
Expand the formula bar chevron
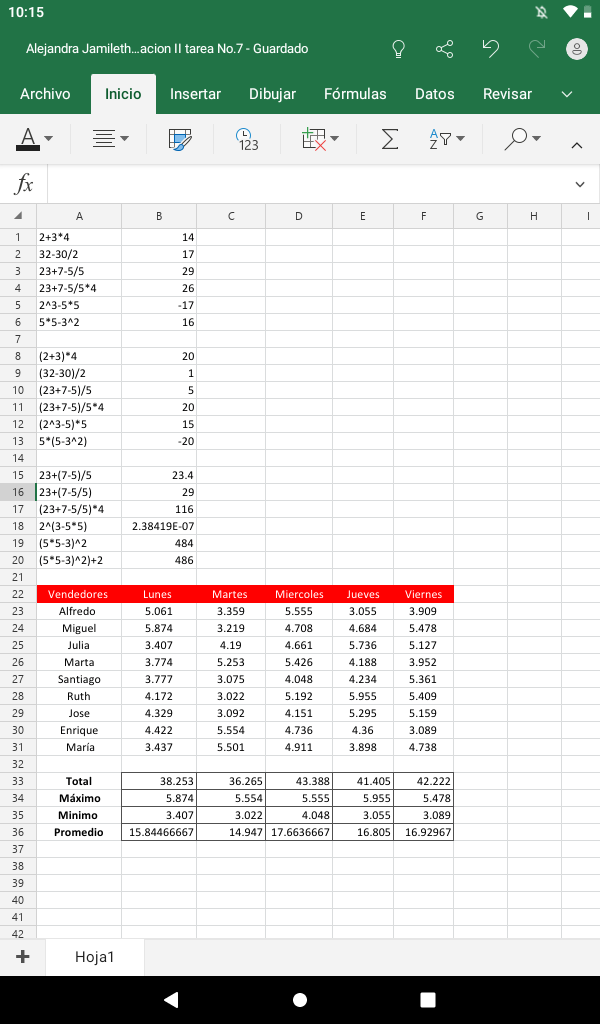coord(580,185)
